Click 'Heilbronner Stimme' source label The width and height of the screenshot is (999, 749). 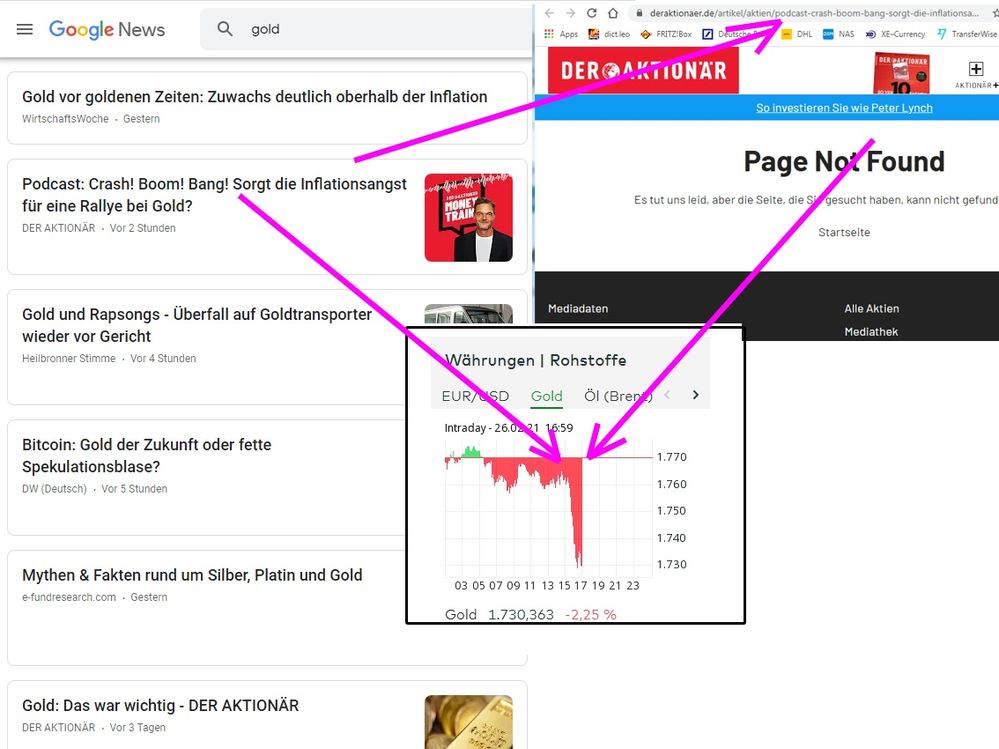coord(69,359)
